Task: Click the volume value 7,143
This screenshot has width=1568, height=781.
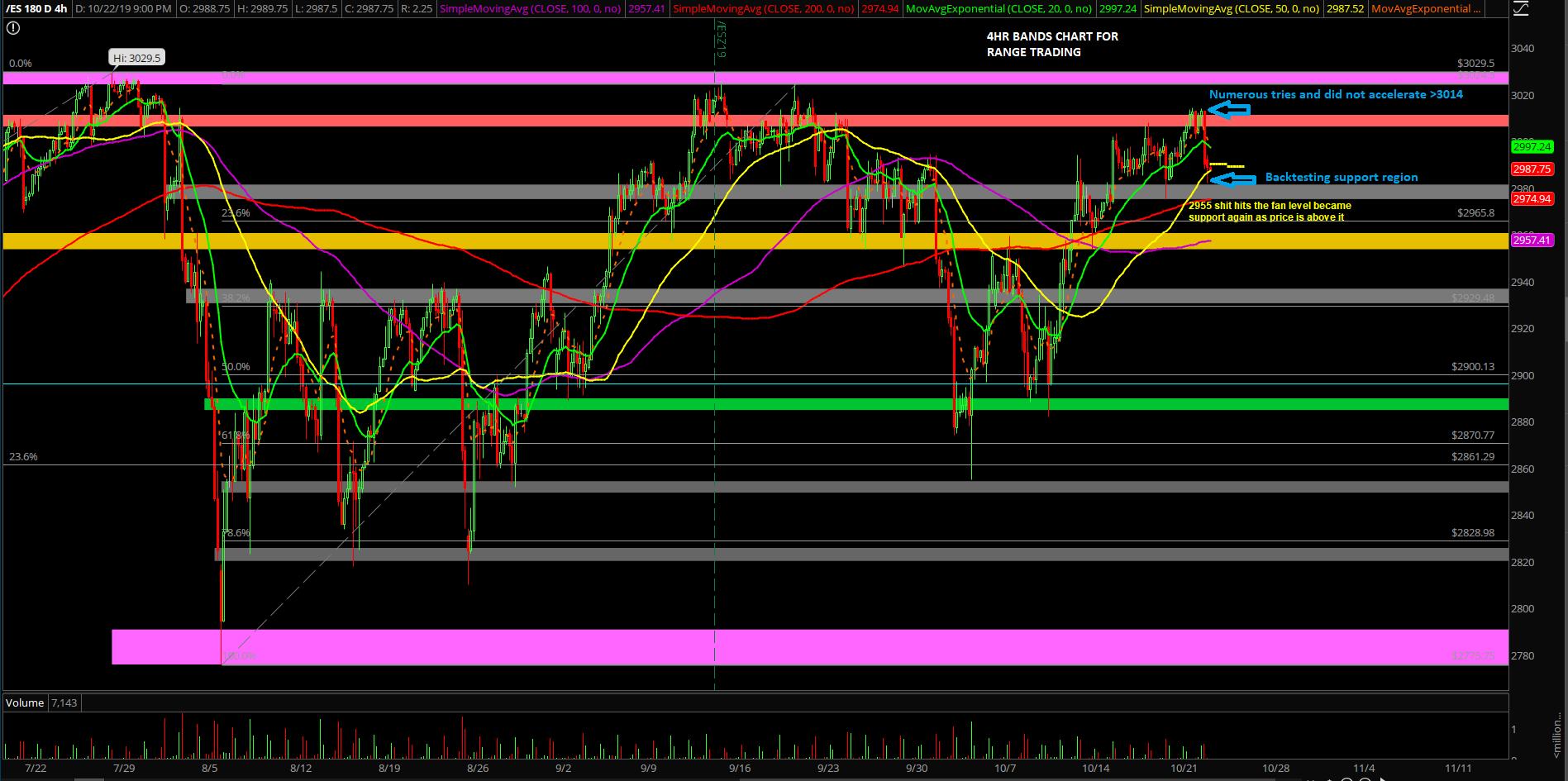Action: pyautogui.click(x=64, y=703)
